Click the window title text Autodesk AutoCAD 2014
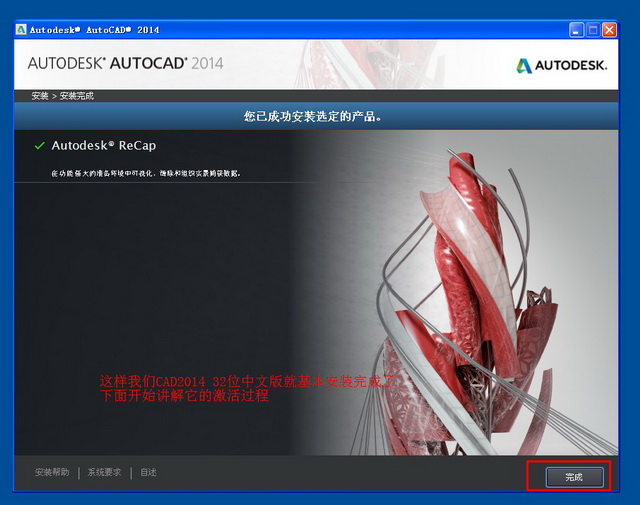Image resolution: width=640 pixels, height=505 pixels. (x=94, y=30)
